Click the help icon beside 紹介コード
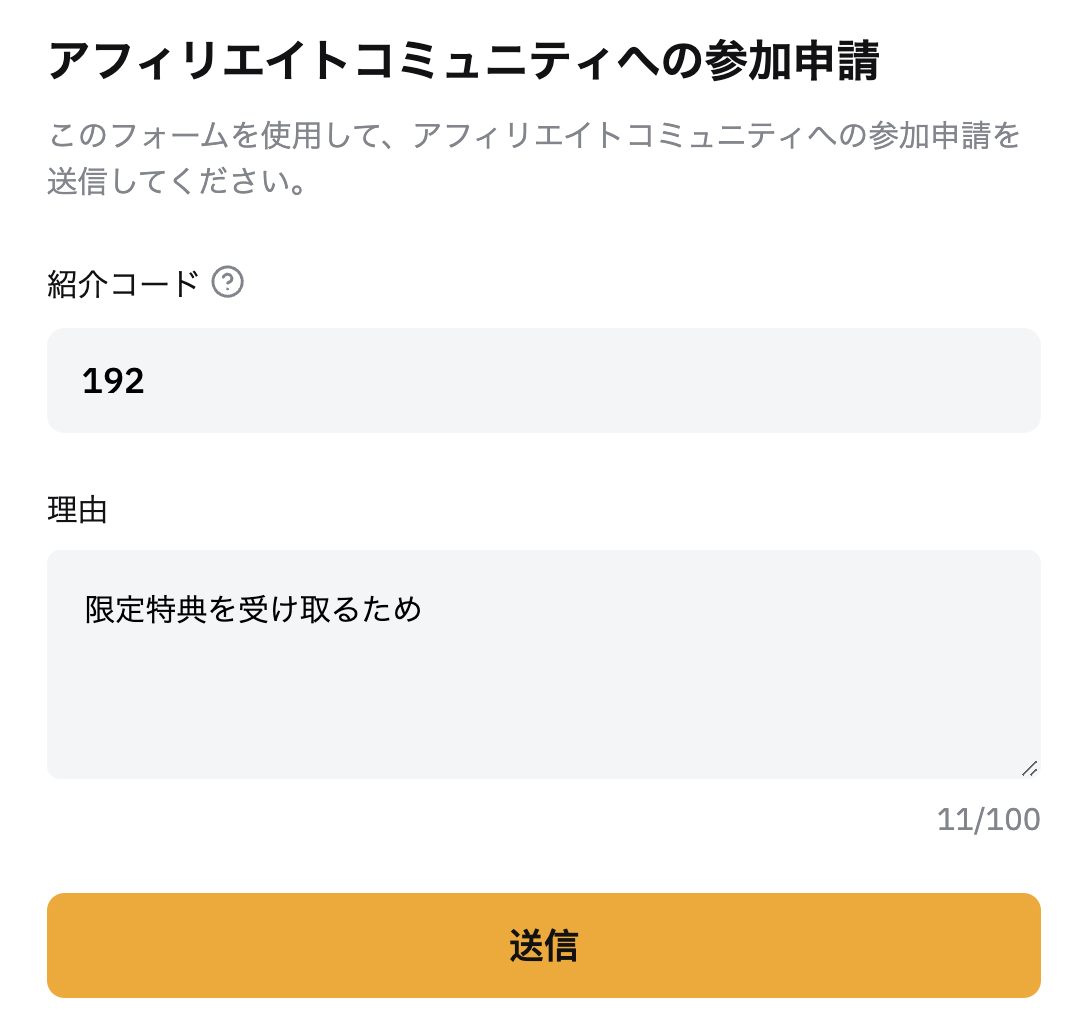 pyautogui.click(x=227, y=282)
